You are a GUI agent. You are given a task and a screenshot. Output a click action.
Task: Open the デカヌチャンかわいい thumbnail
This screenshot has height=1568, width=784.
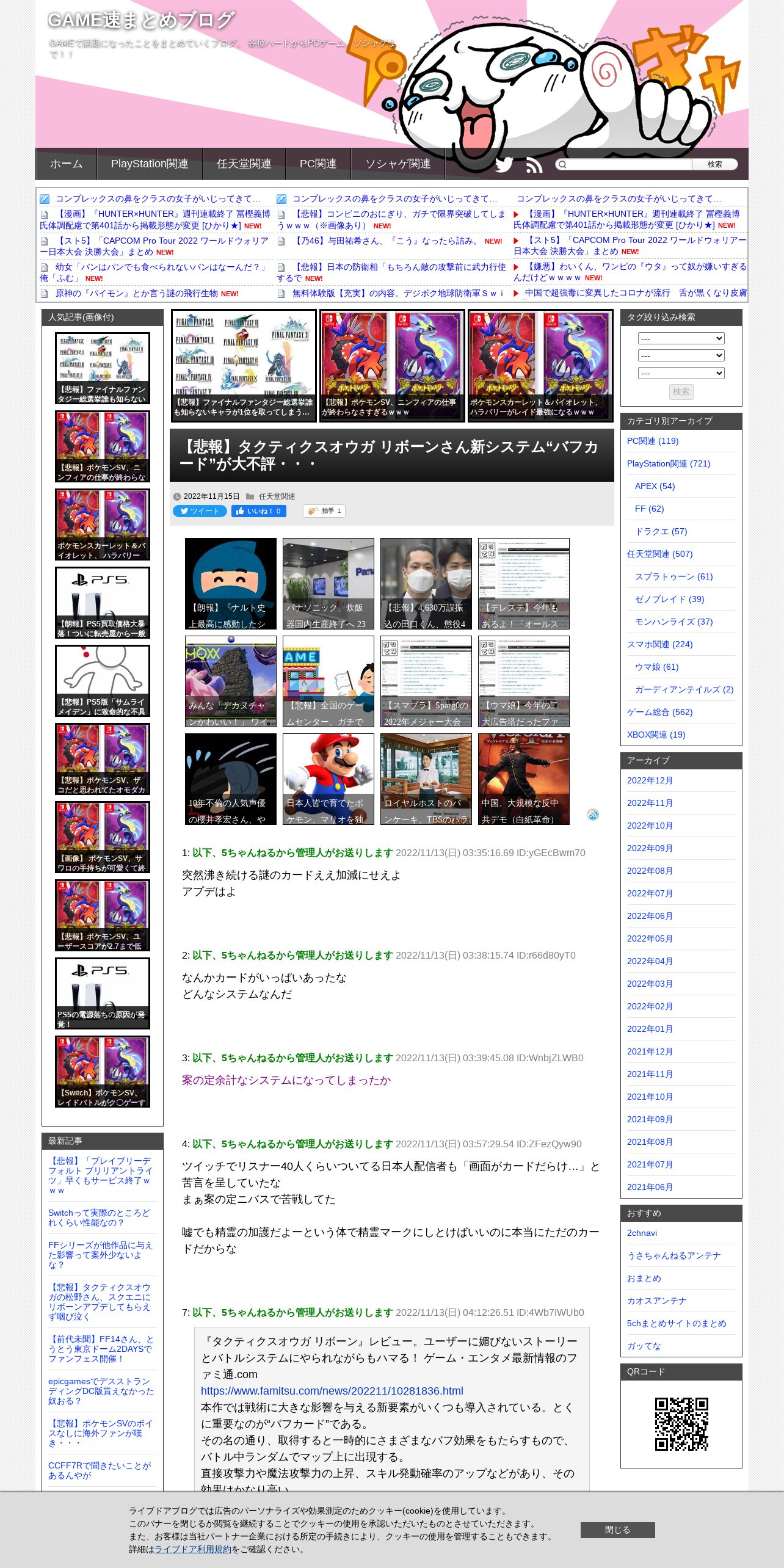pyautogui.click(x=230, y=681)
